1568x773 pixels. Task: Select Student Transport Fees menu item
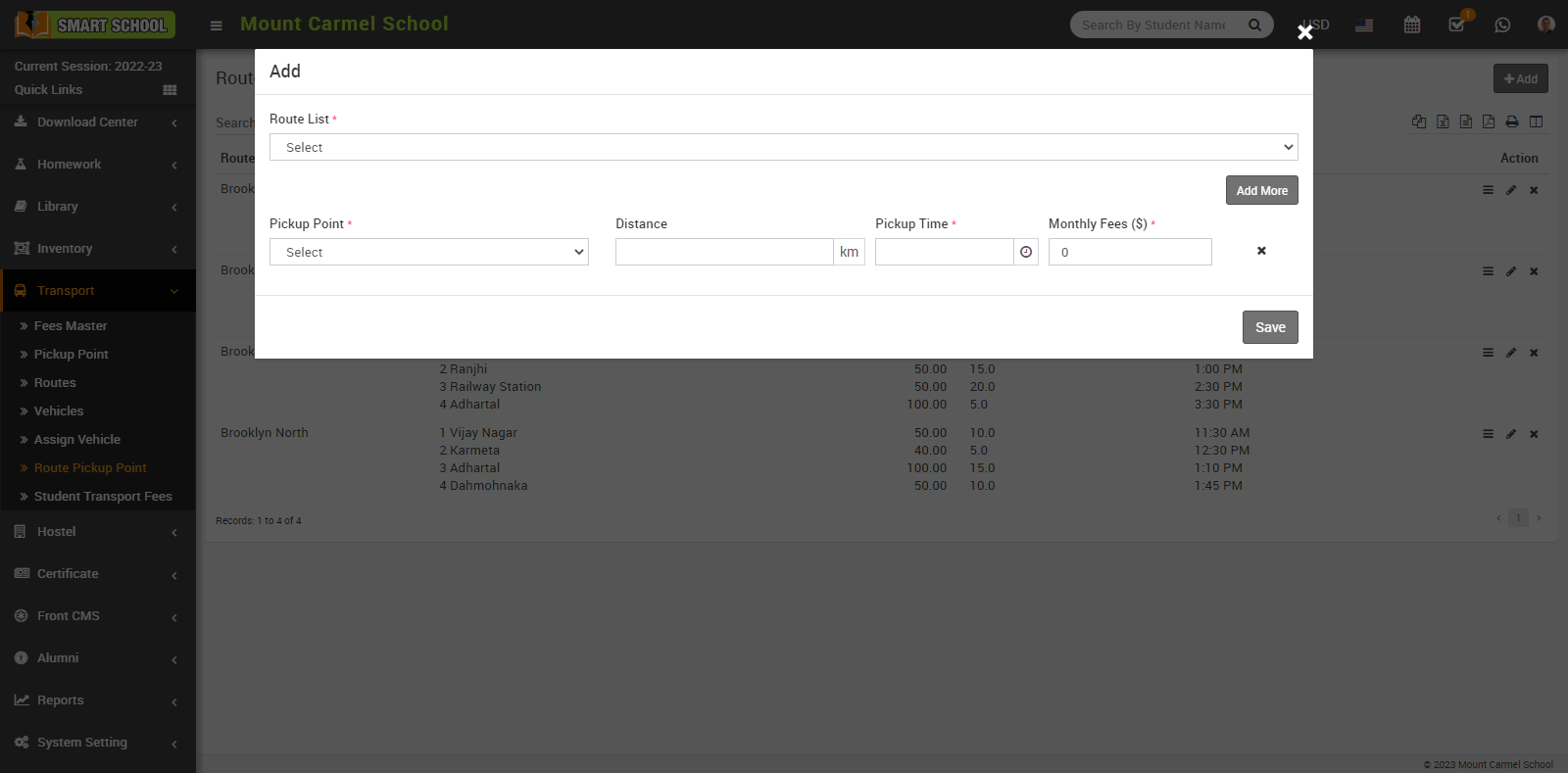tap(103, 497)
